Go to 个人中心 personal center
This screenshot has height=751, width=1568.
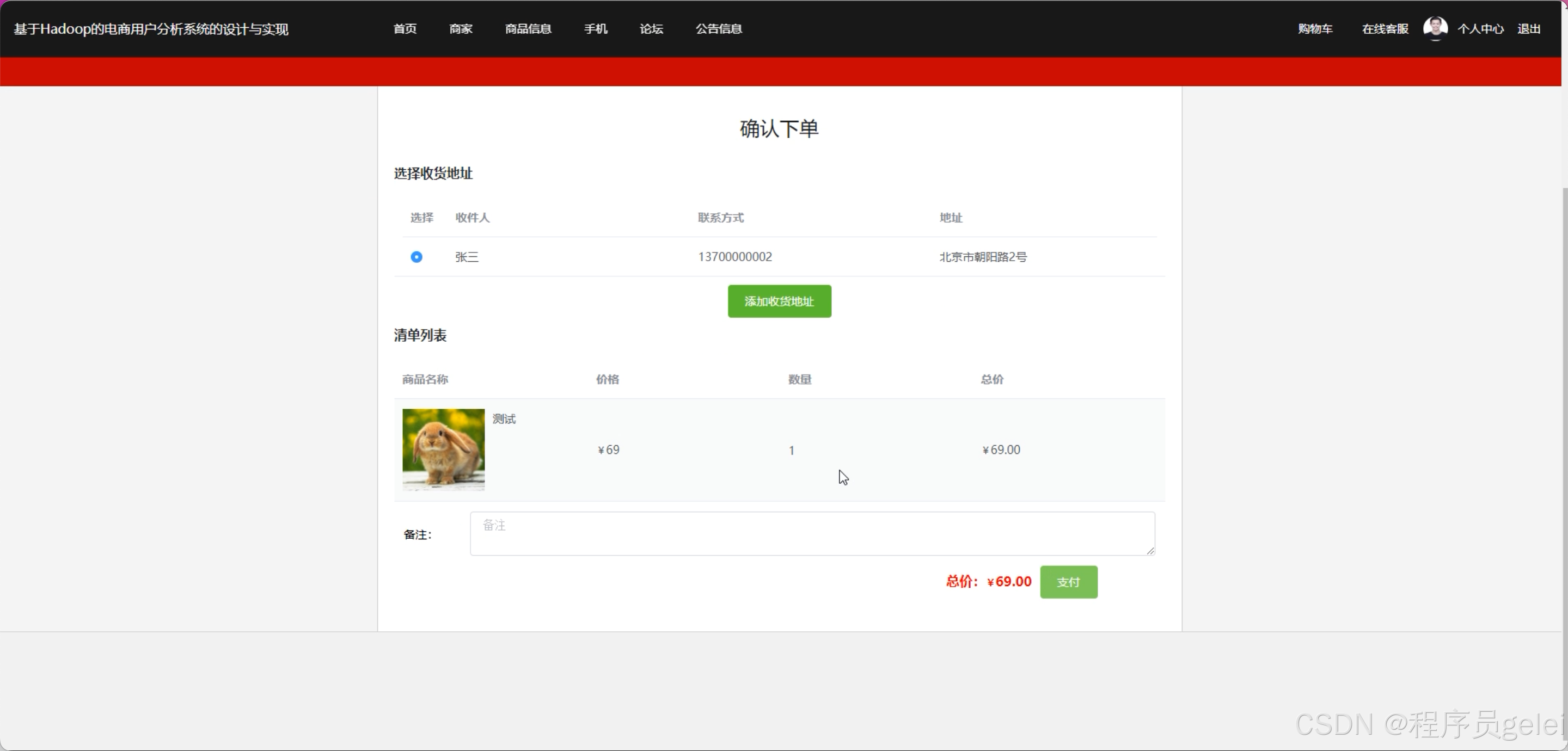1480,29
